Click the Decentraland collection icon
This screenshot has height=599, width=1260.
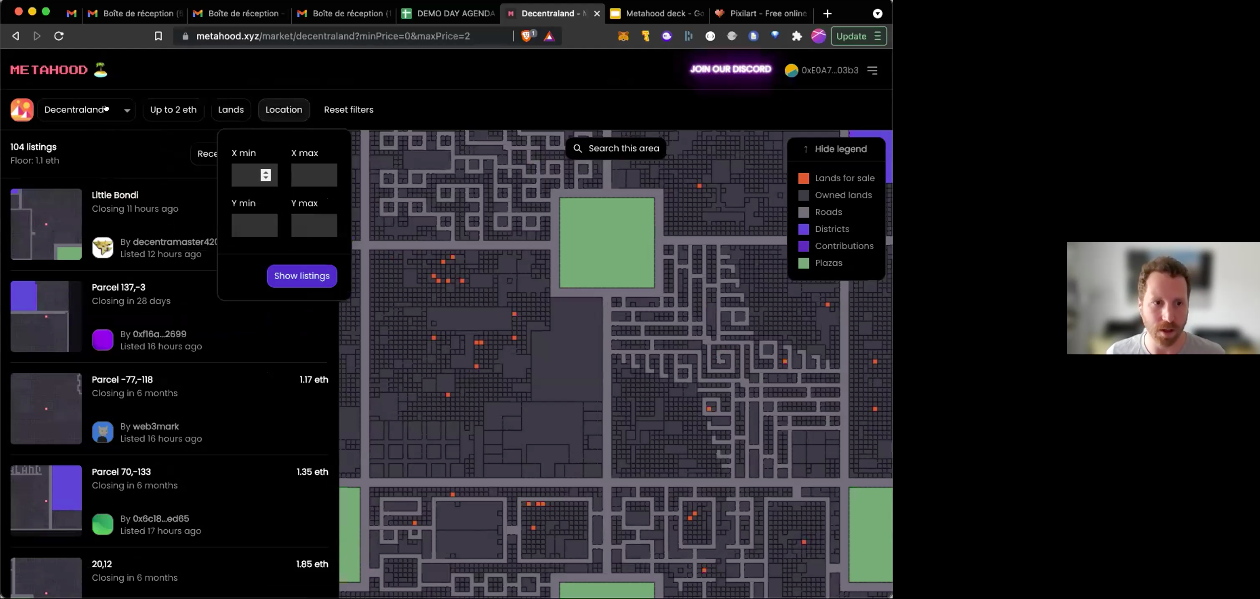coord(22,110)
